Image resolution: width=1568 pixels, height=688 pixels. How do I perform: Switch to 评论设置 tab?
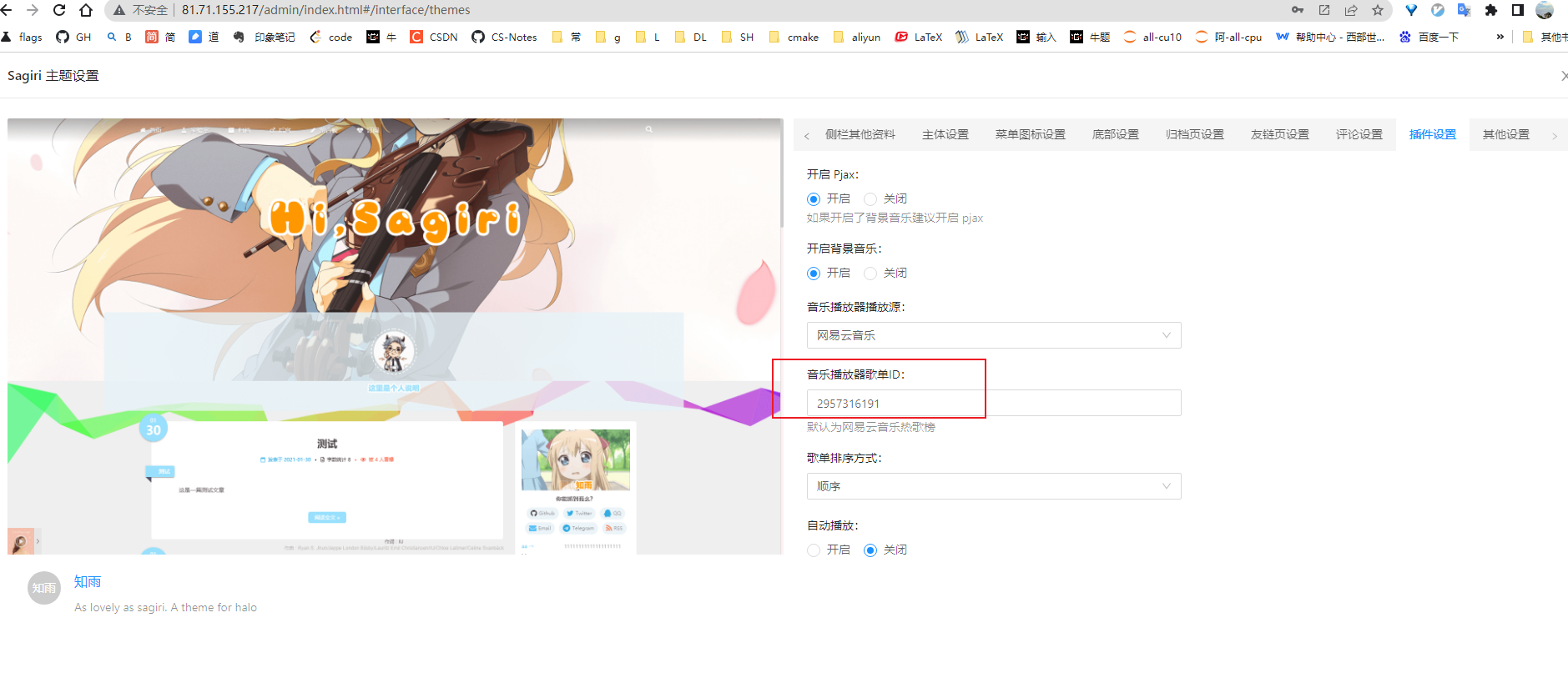click(x=1359, y=134)
